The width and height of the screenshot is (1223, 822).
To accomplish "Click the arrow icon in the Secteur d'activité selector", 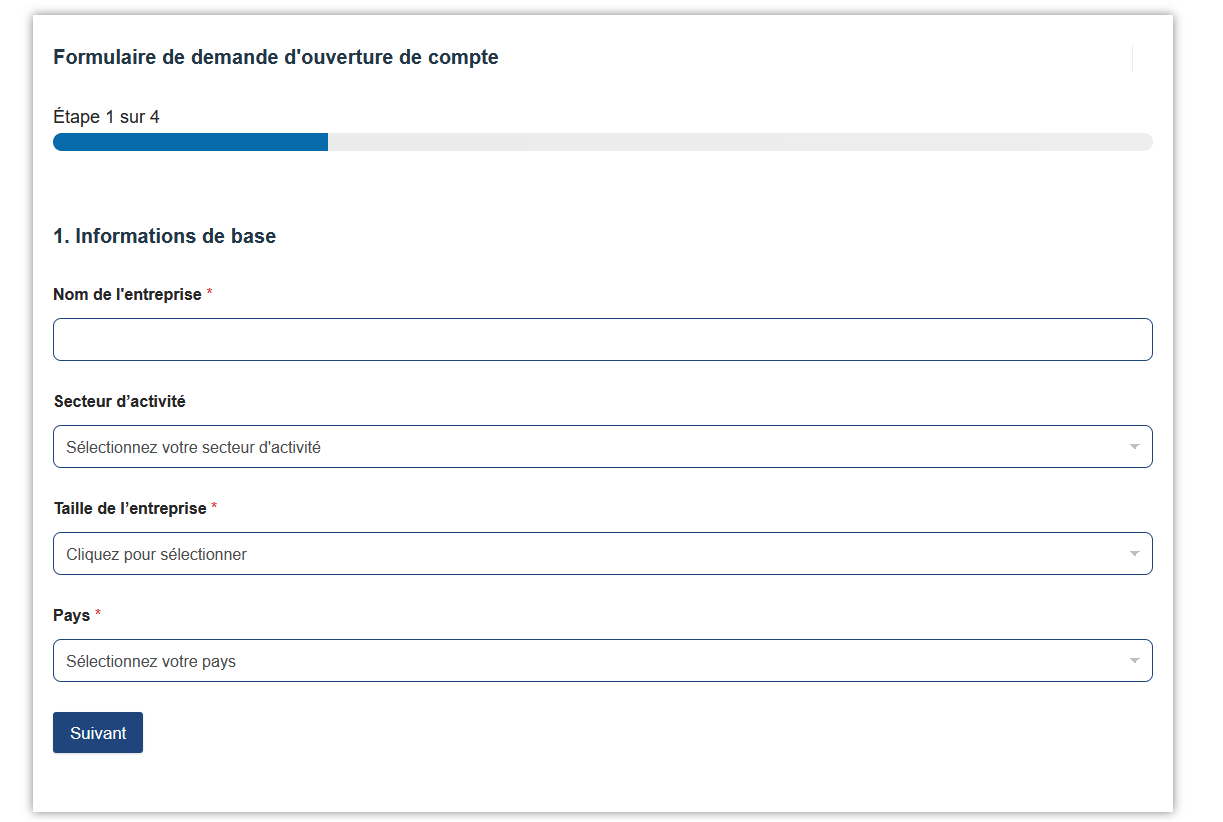I will tap(1134, 447).
